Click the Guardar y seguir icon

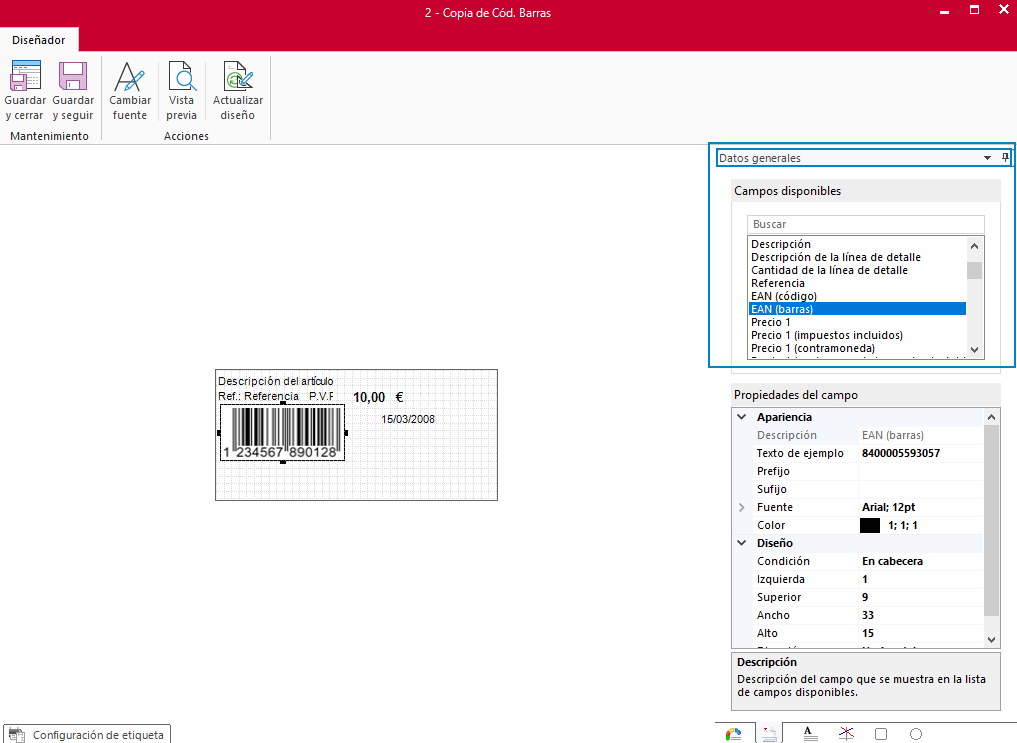click(73, 75)
